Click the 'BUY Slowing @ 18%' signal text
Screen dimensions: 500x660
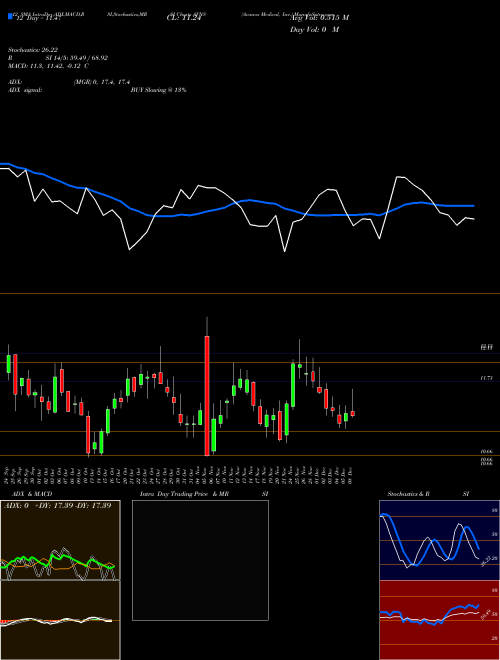(x=158, y=90)
